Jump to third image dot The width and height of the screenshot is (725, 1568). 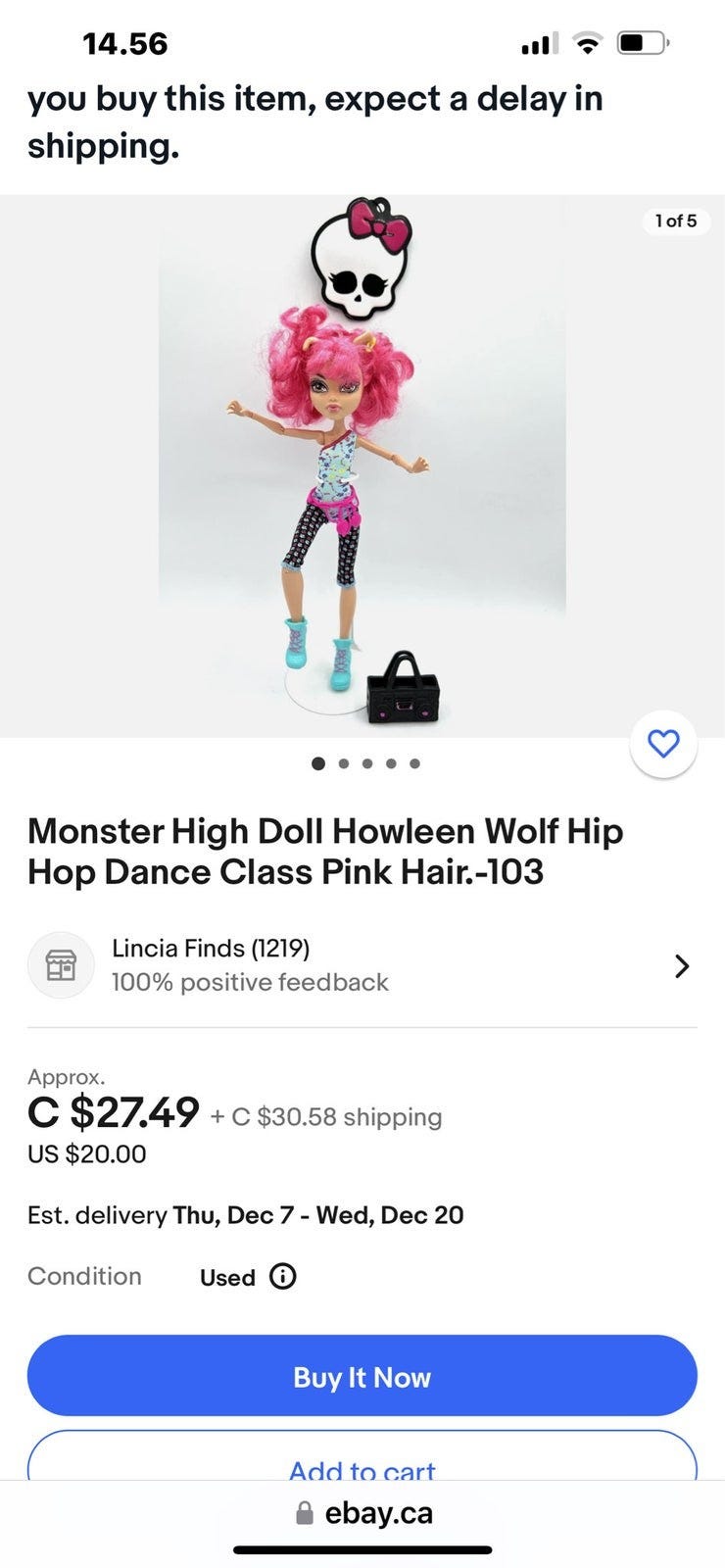pyautogui.click(x=367, y=763)
